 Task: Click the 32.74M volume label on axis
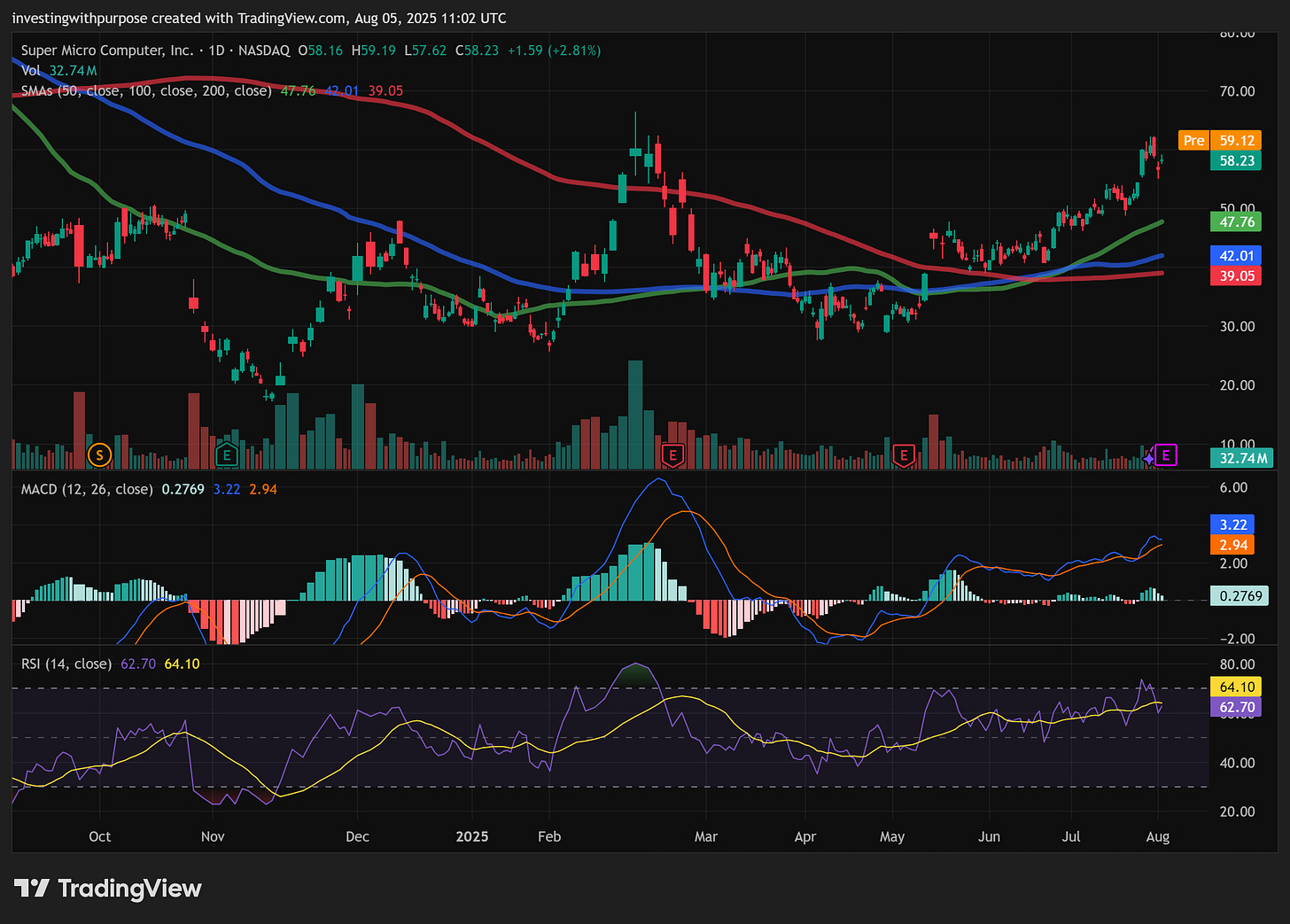click(x=1241, y=458)
